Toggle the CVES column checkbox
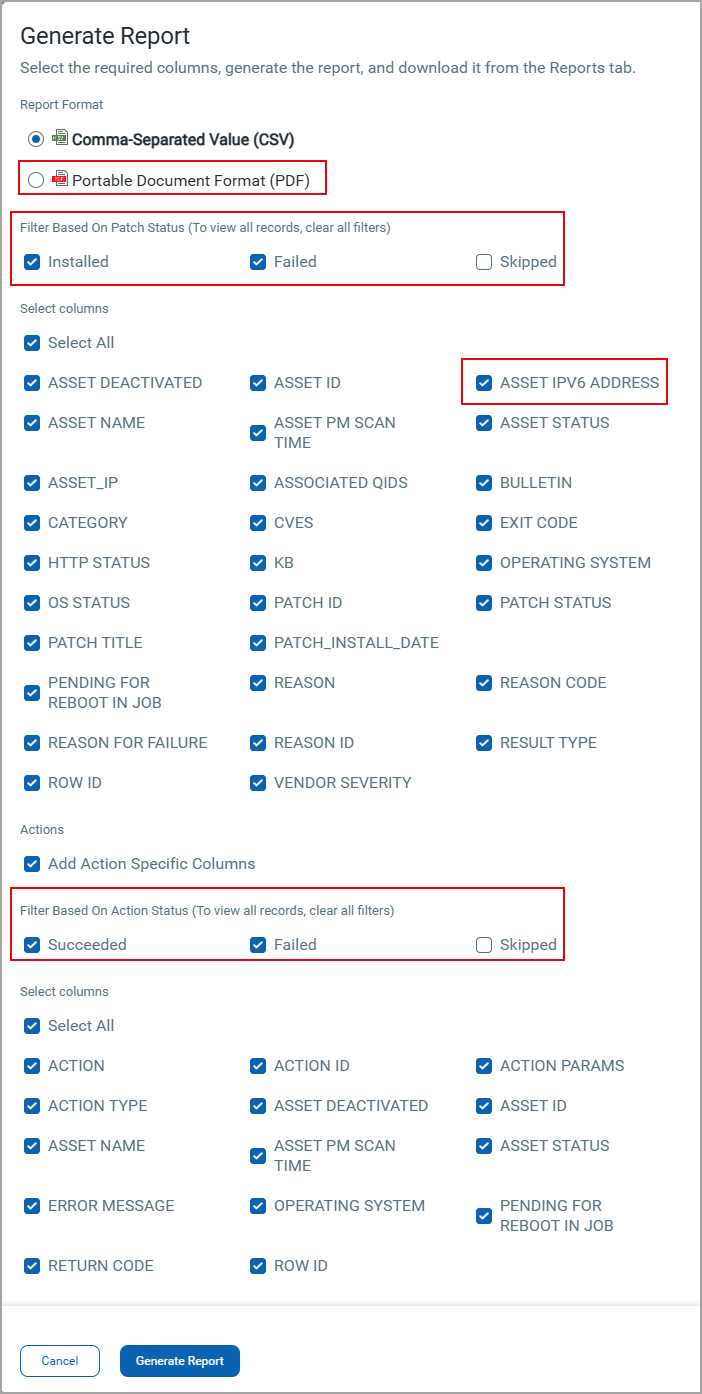This screenshot has height=1394, width=702. pyautogui.click(x=258, y=522)
